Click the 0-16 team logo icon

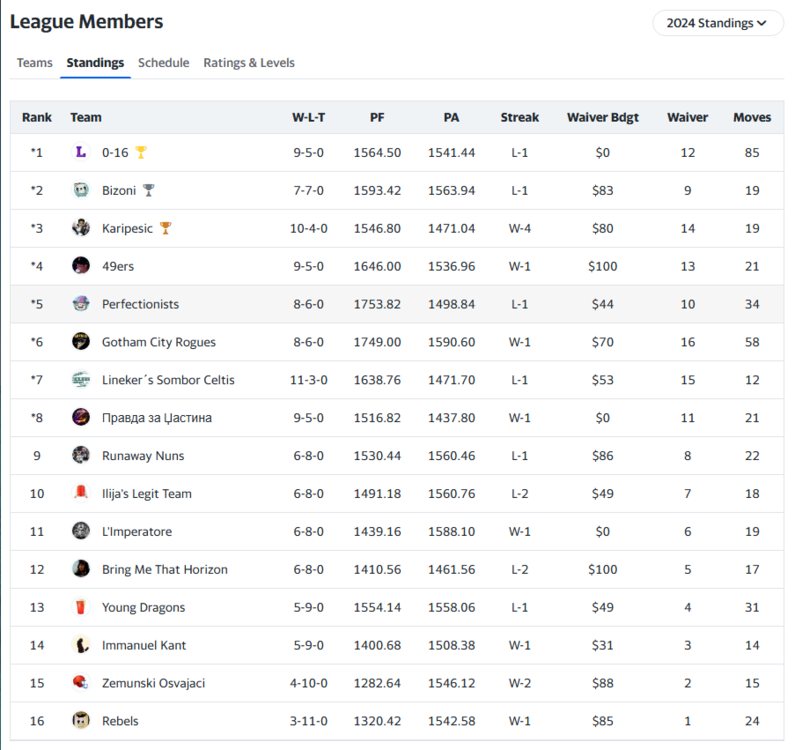pyautogui.click(x=81, y=152)
